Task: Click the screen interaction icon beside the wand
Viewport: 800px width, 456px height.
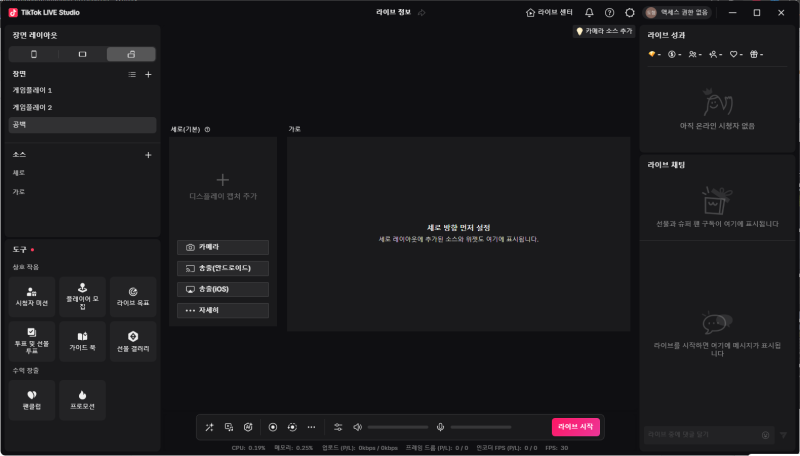Action: tap(229, 427)
